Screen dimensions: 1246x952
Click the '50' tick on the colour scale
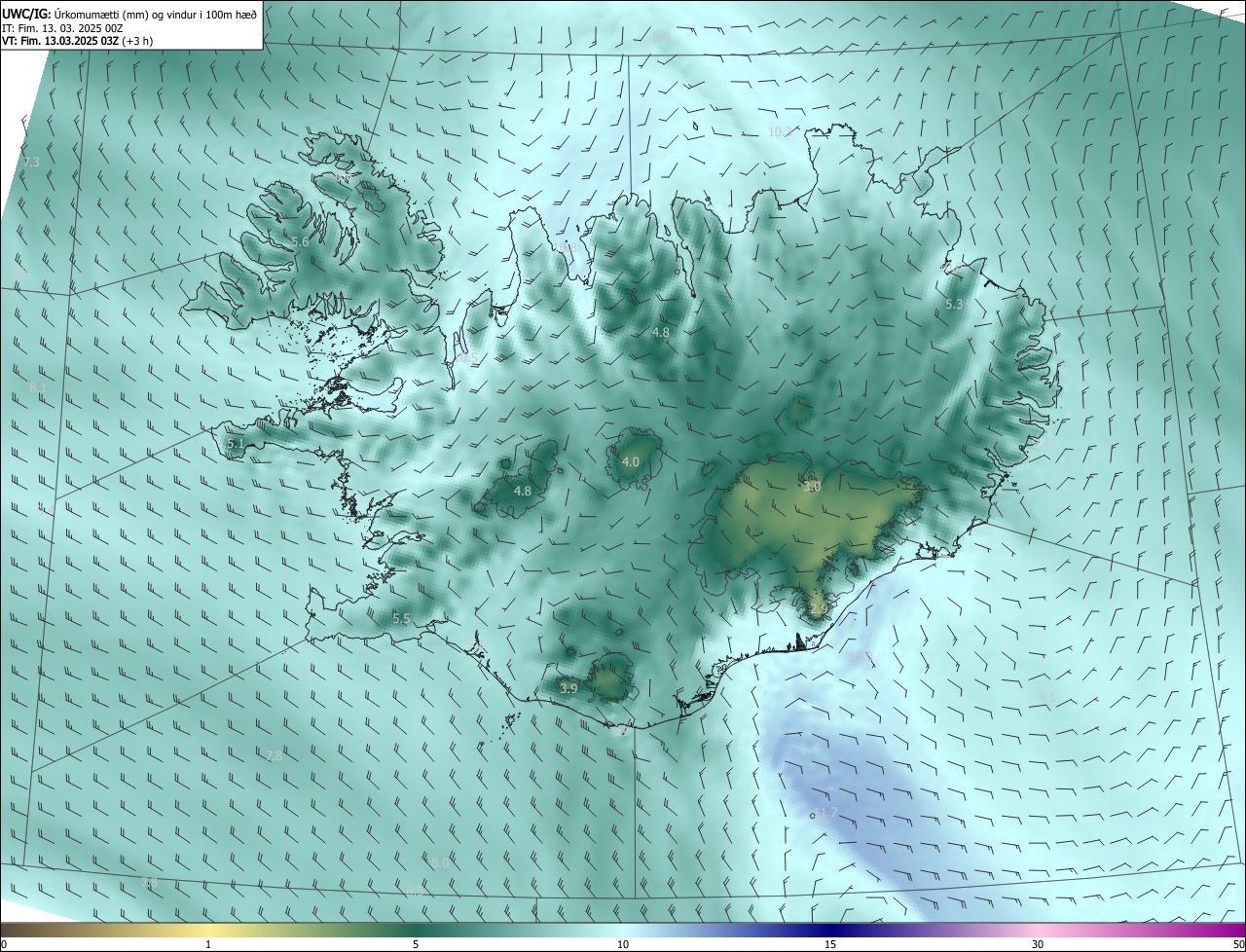coord(1237,944)
